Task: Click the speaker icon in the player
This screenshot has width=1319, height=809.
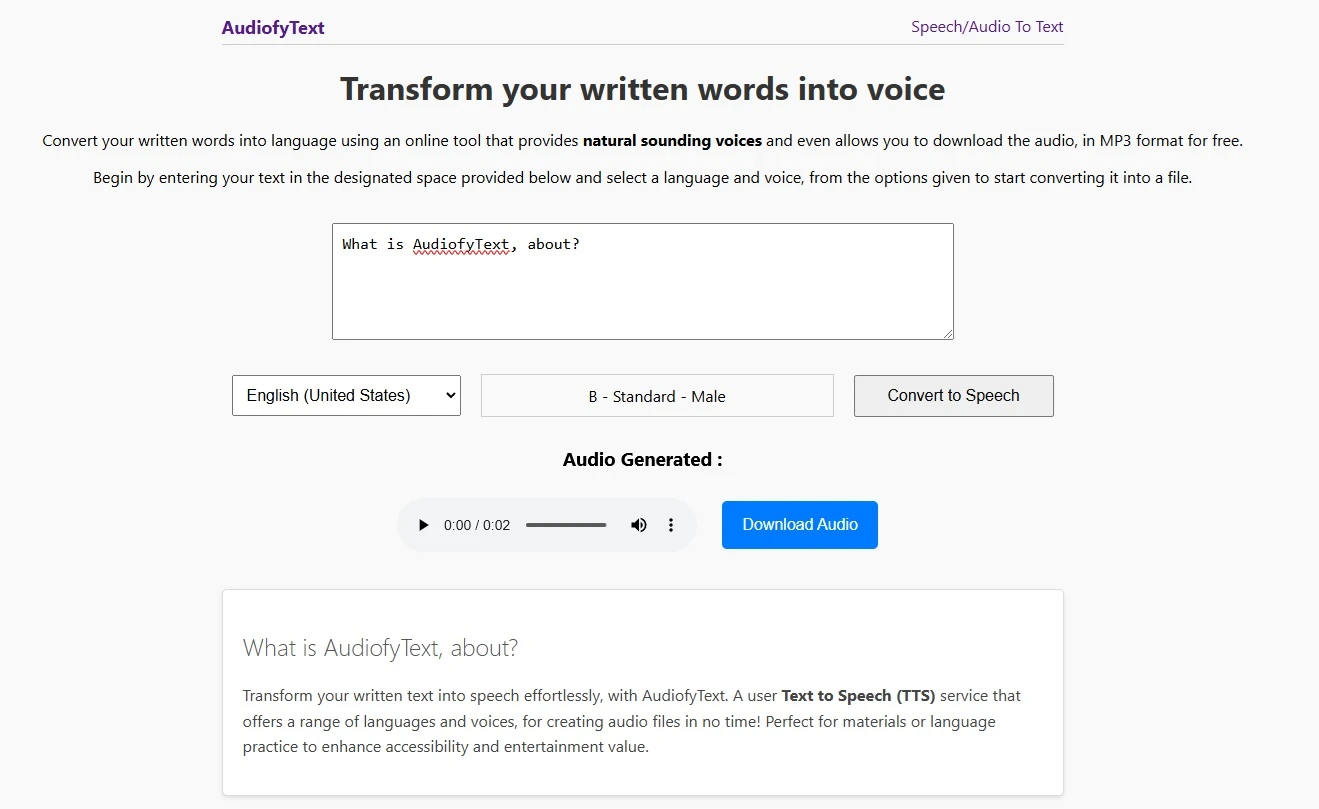Action: 639,524
